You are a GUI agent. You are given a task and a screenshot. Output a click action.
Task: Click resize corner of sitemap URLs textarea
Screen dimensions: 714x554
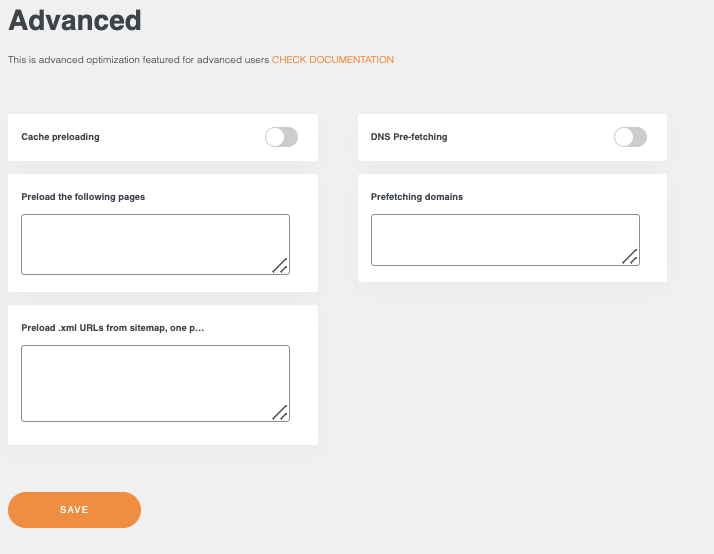281,412
